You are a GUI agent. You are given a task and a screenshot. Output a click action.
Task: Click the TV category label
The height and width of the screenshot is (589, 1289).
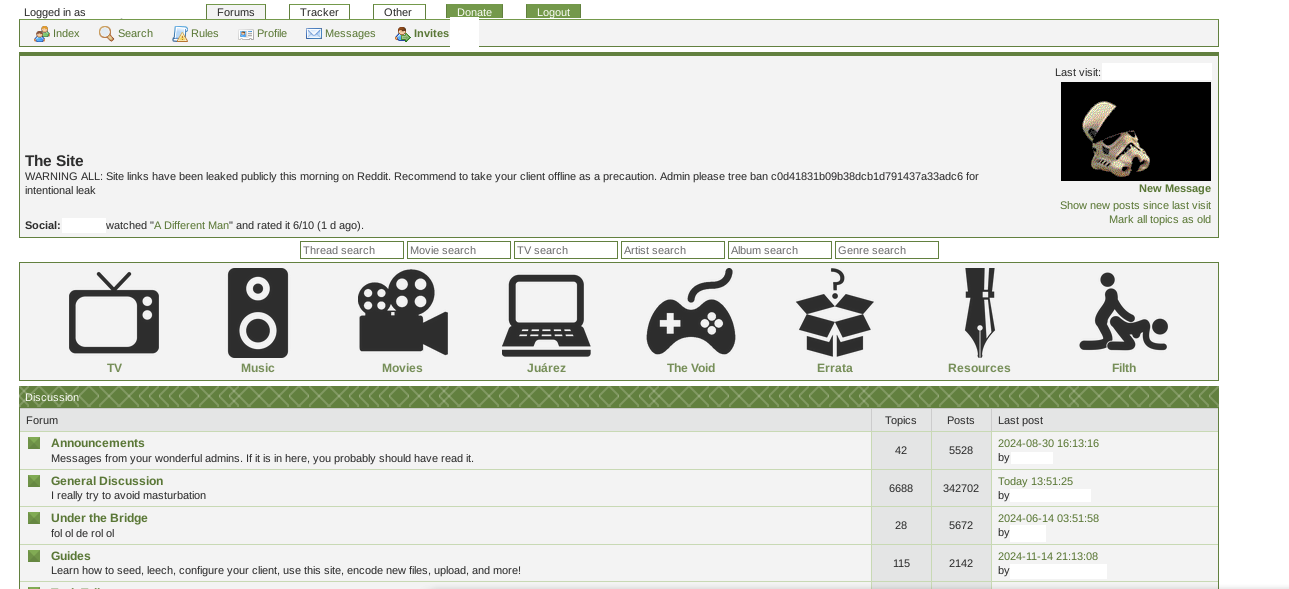tap(114, 368)
